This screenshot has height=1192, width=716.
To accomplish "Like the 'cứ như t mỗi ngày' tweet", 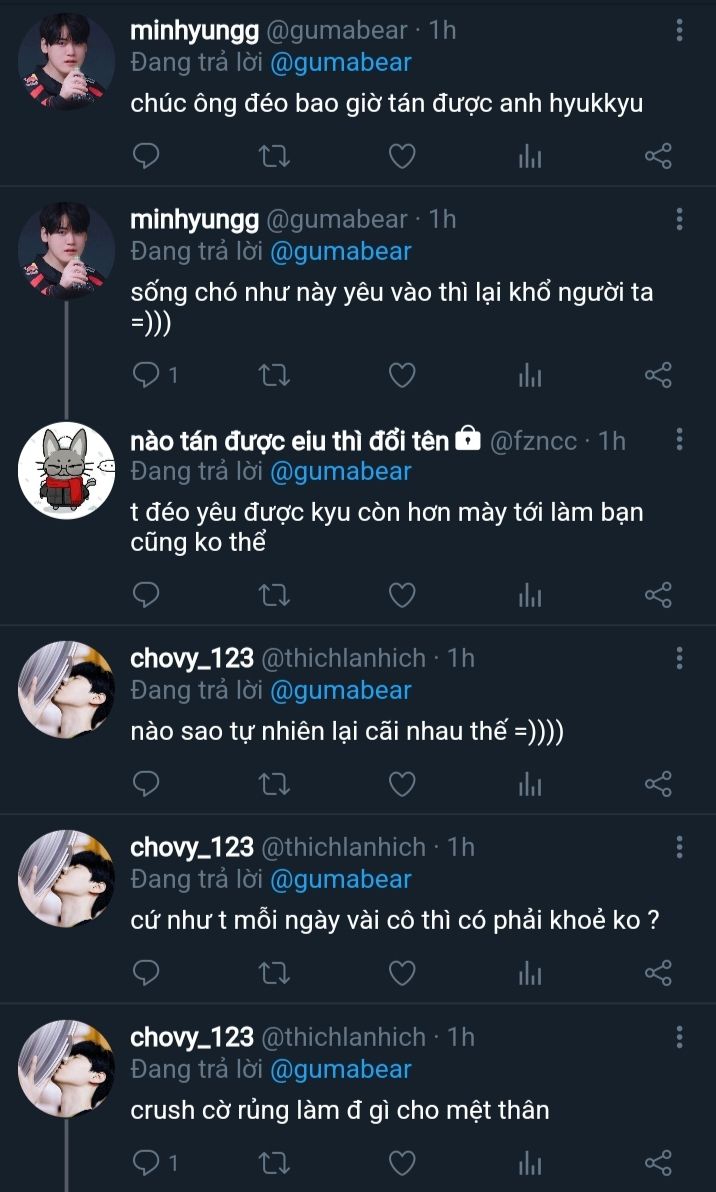I will point(402,973).
